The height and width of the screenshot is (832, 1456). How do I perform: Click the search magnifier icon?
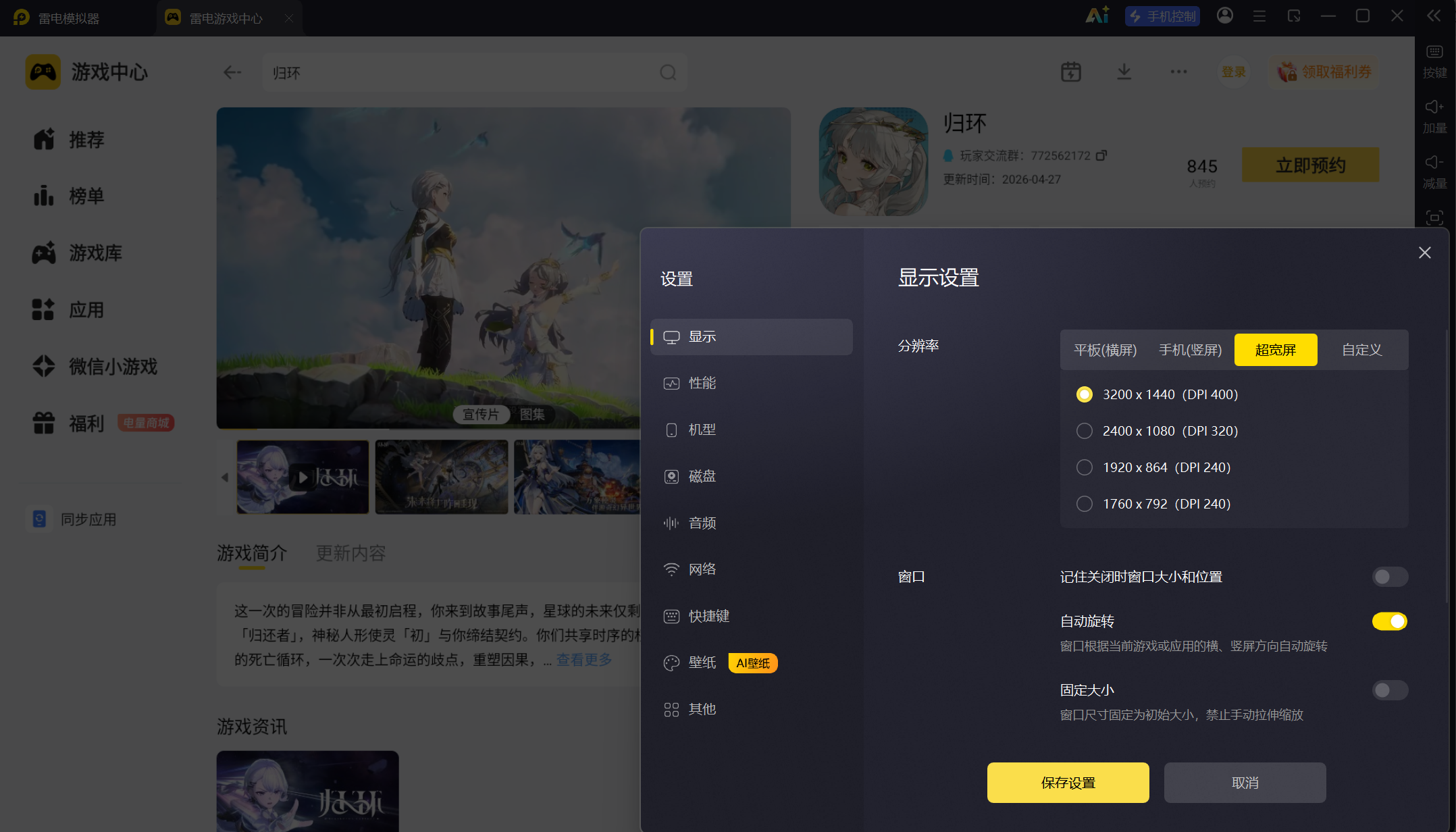(668, 72)
